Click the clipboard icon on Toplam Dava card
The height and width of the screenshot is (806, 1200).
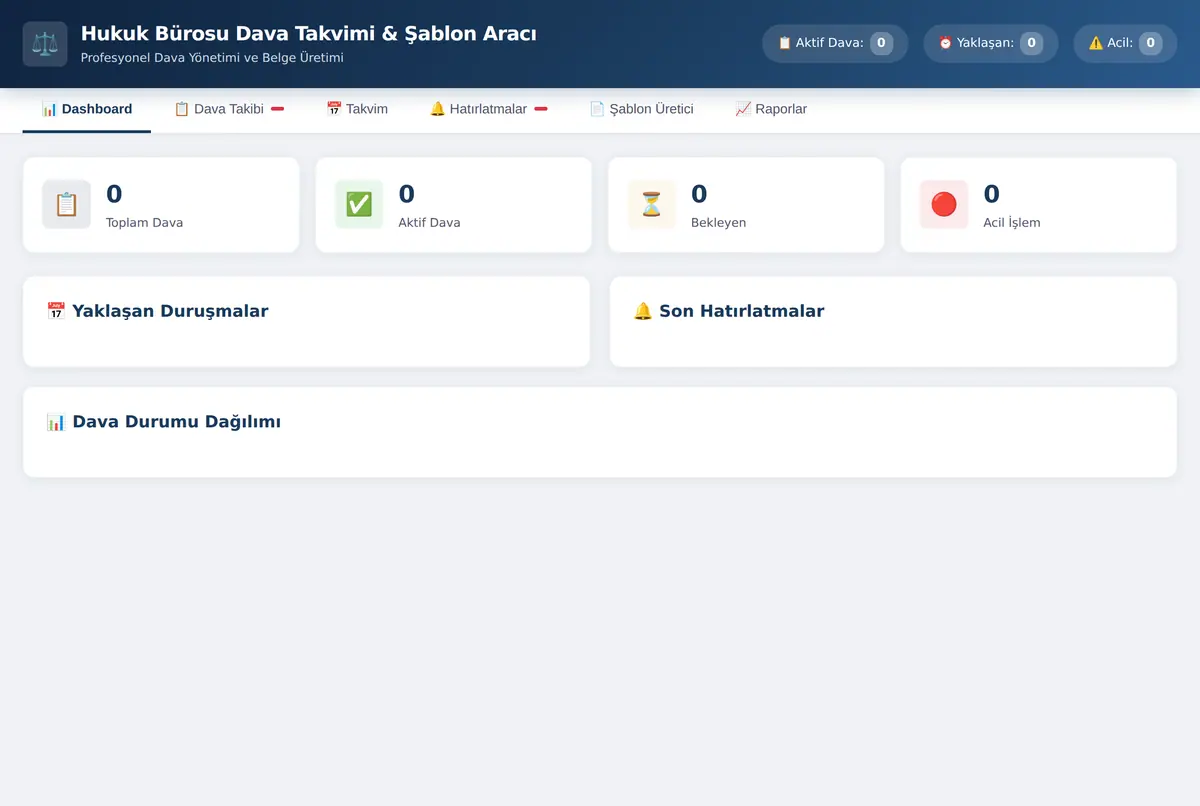click(x=66, y=205)
